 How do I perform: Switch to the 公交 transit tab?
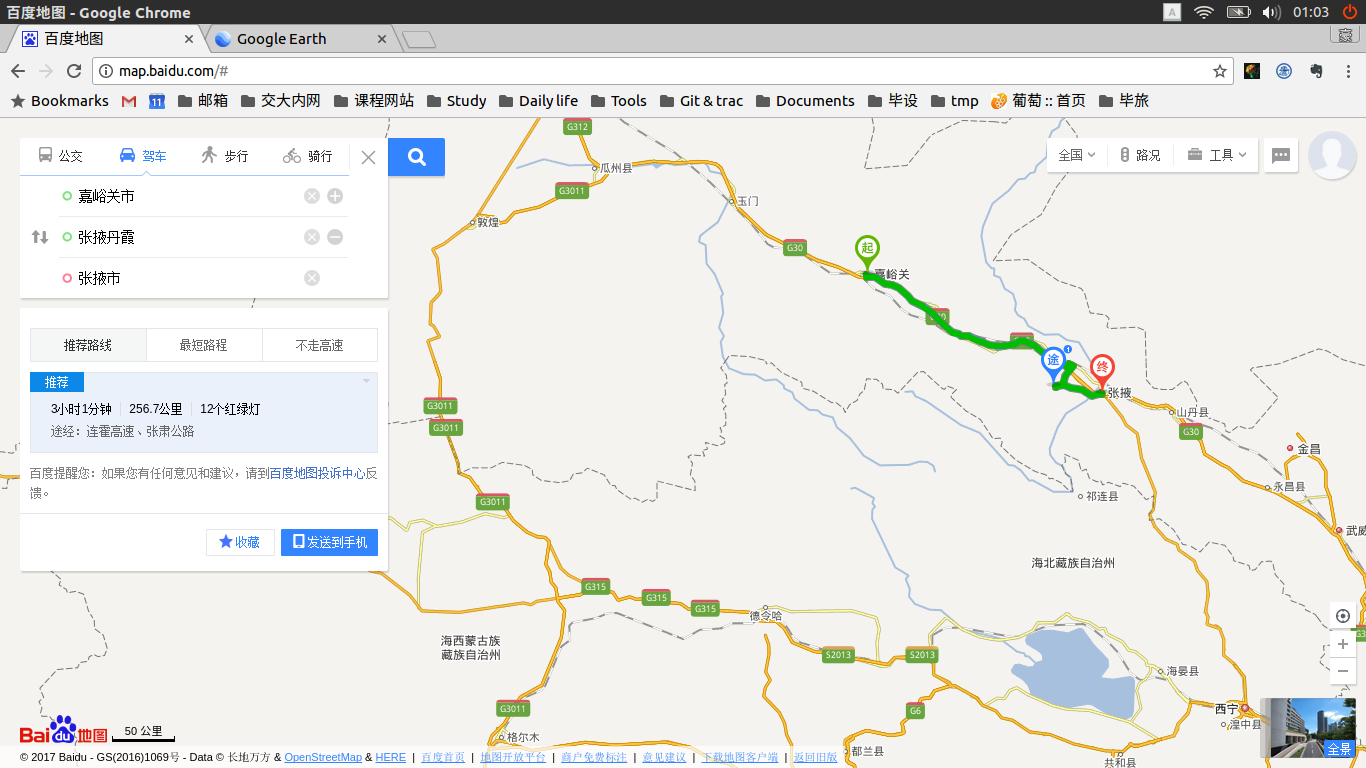click(61, 156)
